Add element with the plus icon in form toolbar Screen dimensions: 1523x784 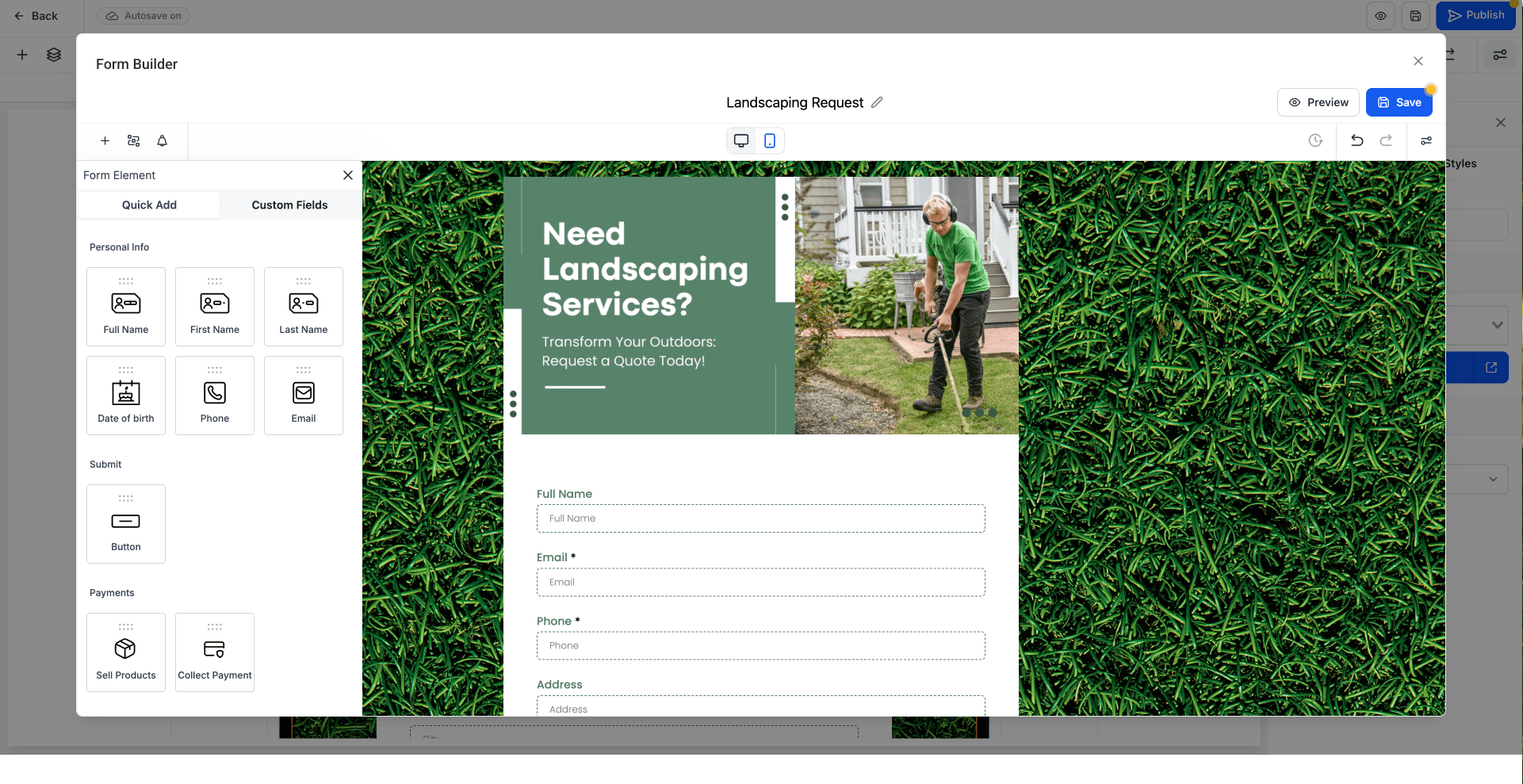105,140
